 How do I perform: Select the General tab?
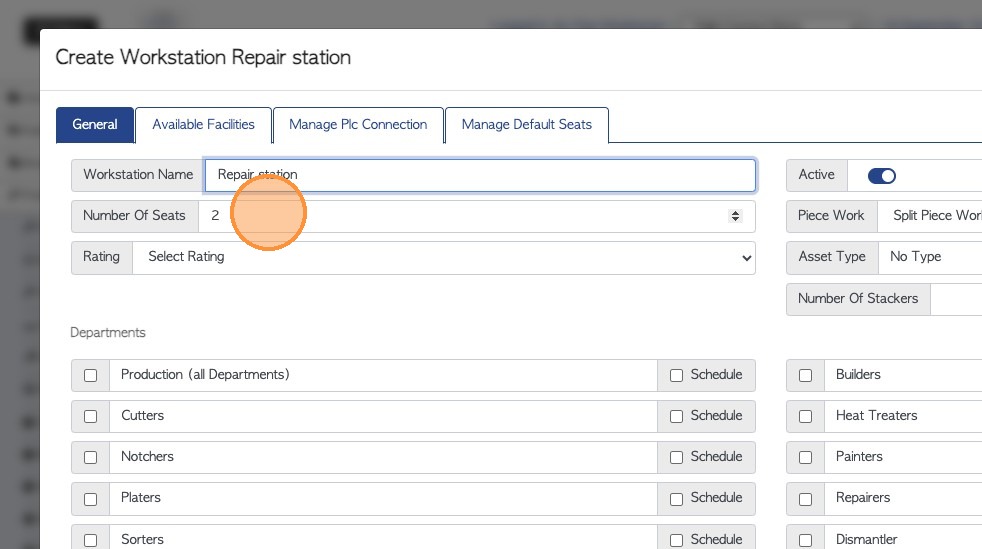click(95, 124)
